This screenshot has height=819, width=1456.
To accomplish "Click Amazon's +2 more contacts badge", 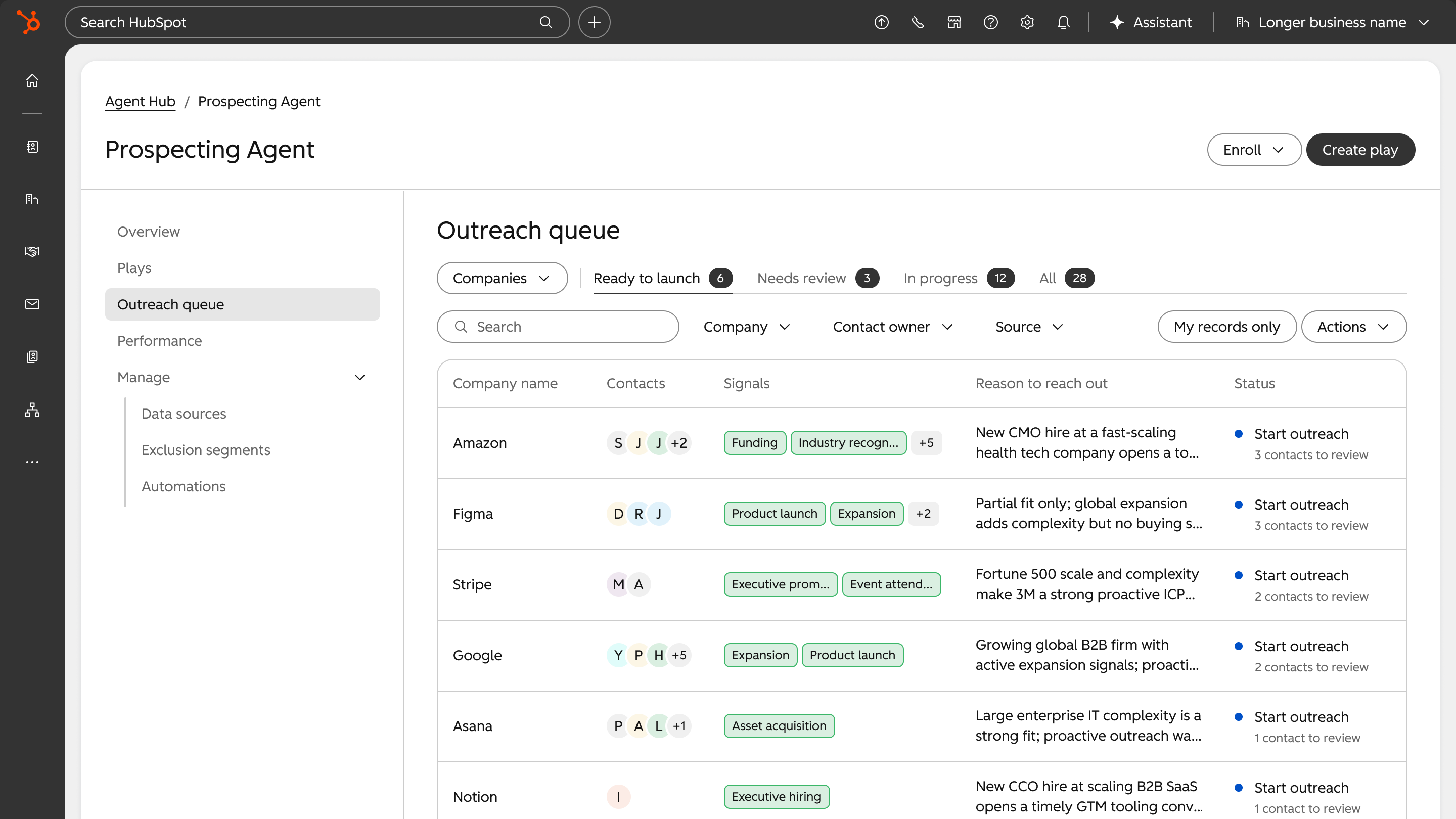I will coord(679,443).
